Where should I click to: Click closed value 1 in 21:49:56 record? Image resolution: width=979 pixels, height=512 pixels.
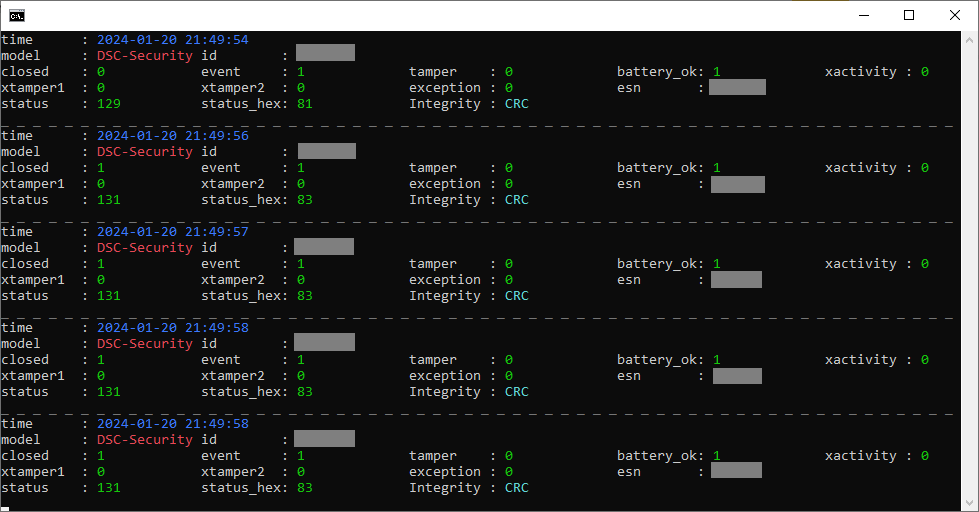tap(101, 169)
